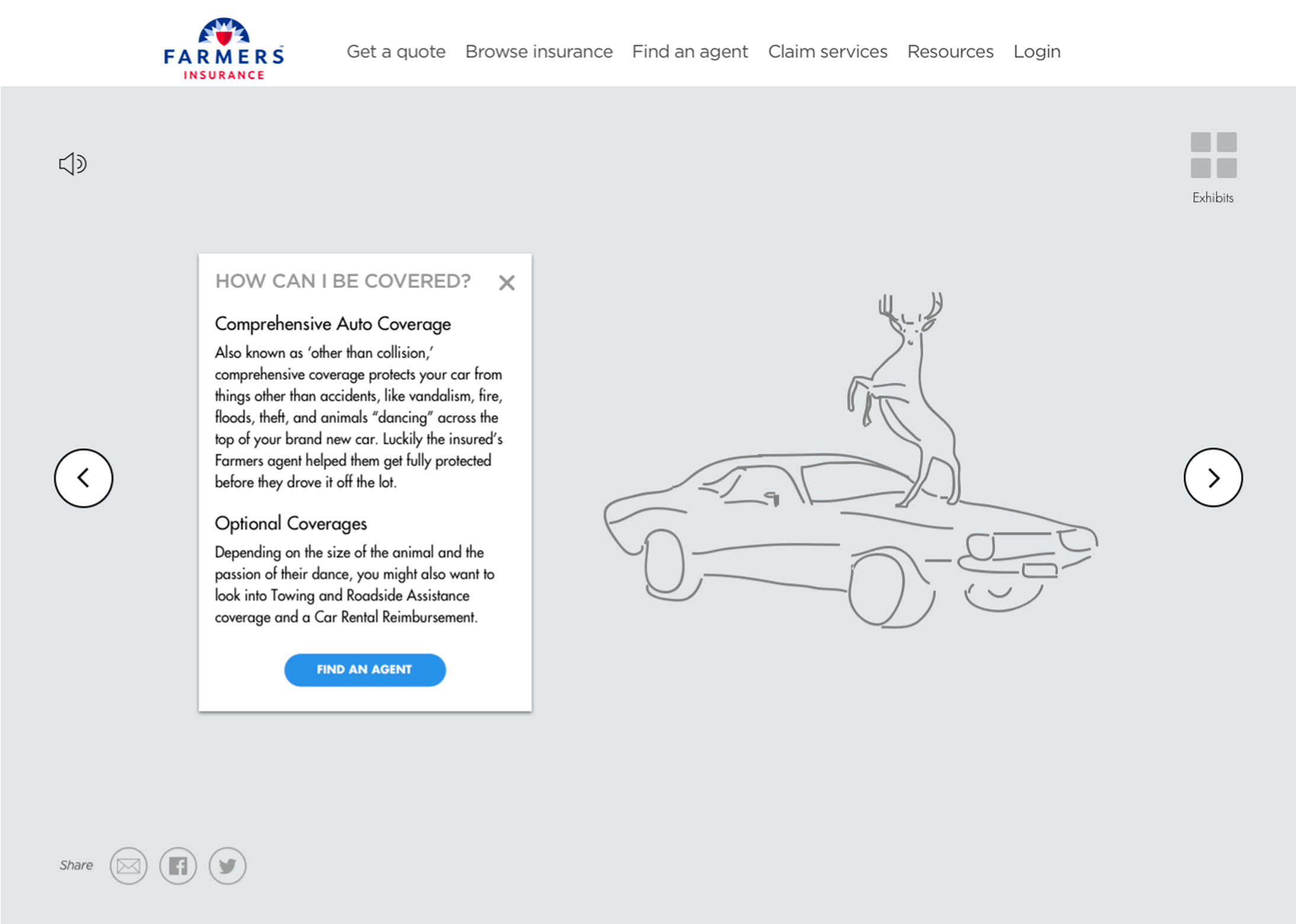Image resolution: width=1296 pixels, height=924 pixels.
Task: Open Get a quote menu
Action: coord(396,52)
